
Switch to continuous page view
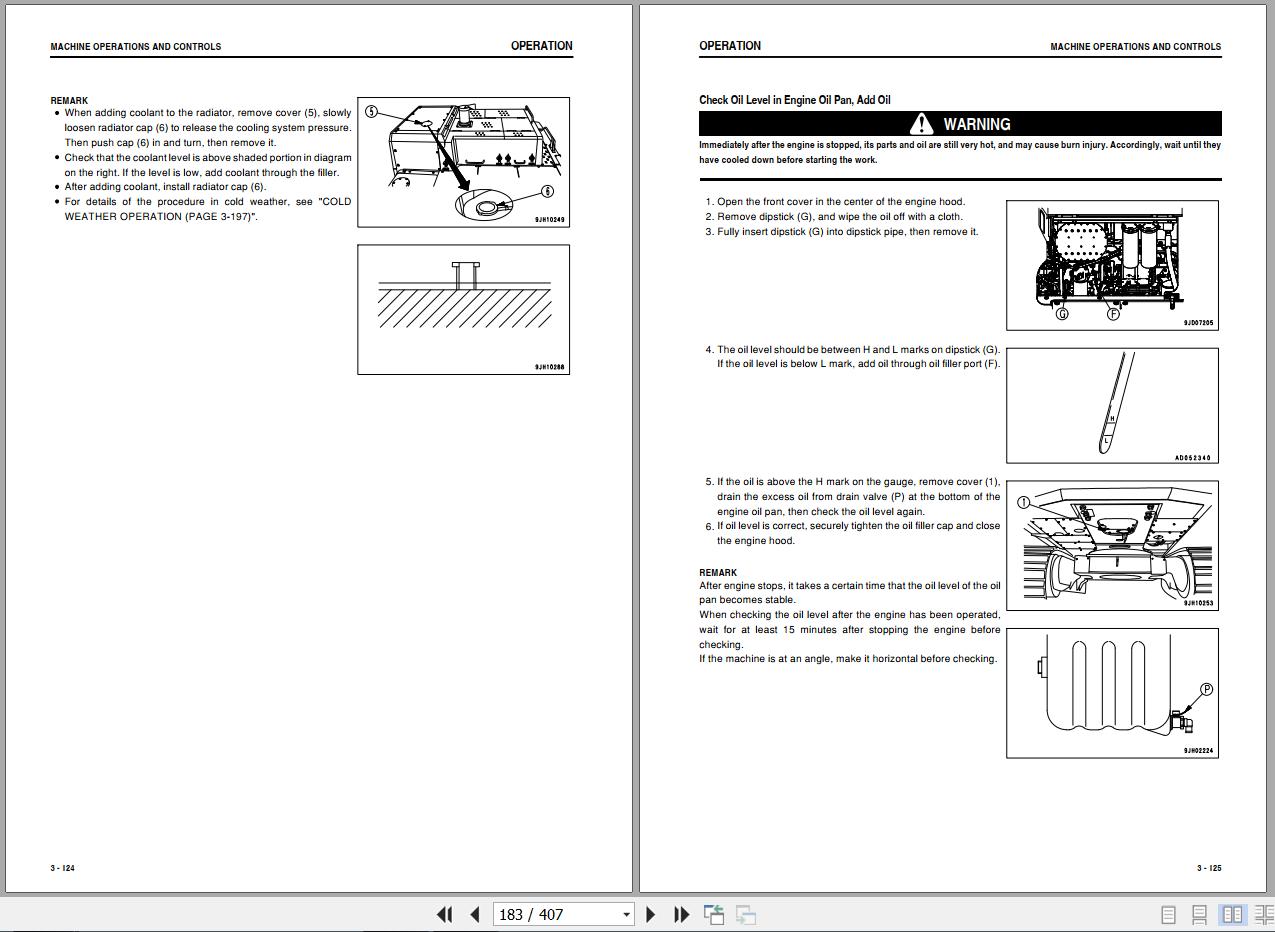(x=1200, y=914)
